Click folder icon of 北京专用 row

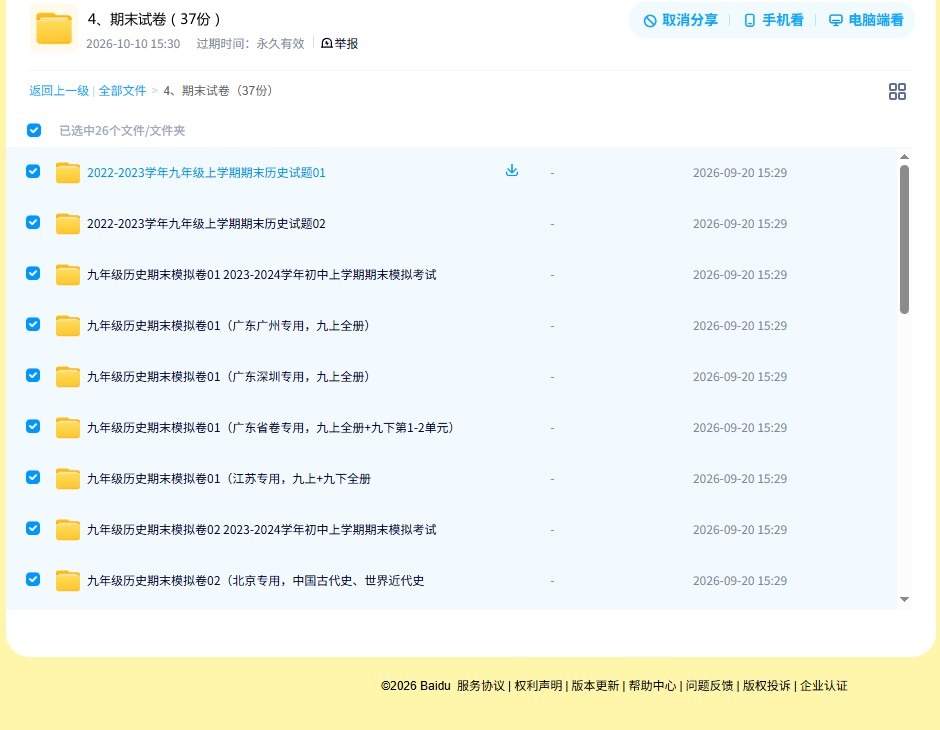[x=68, y=580]
